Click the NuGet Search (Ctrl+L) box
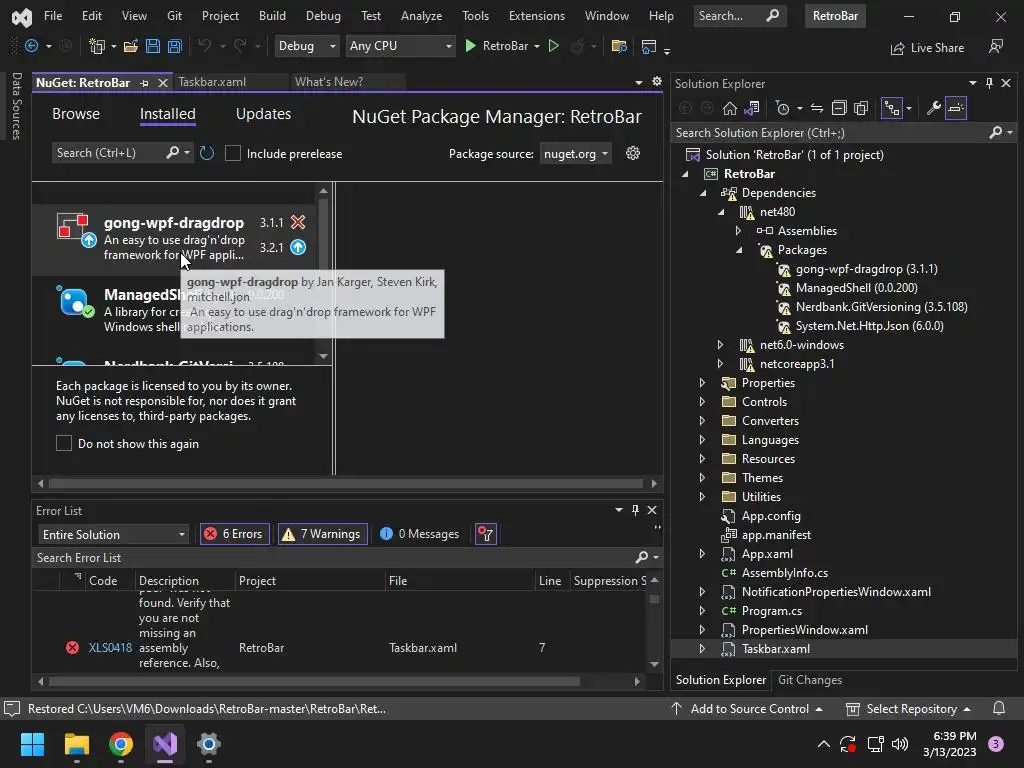Image resolution: width=1024 pixels, height=768 pixels. tap(108, 153)
